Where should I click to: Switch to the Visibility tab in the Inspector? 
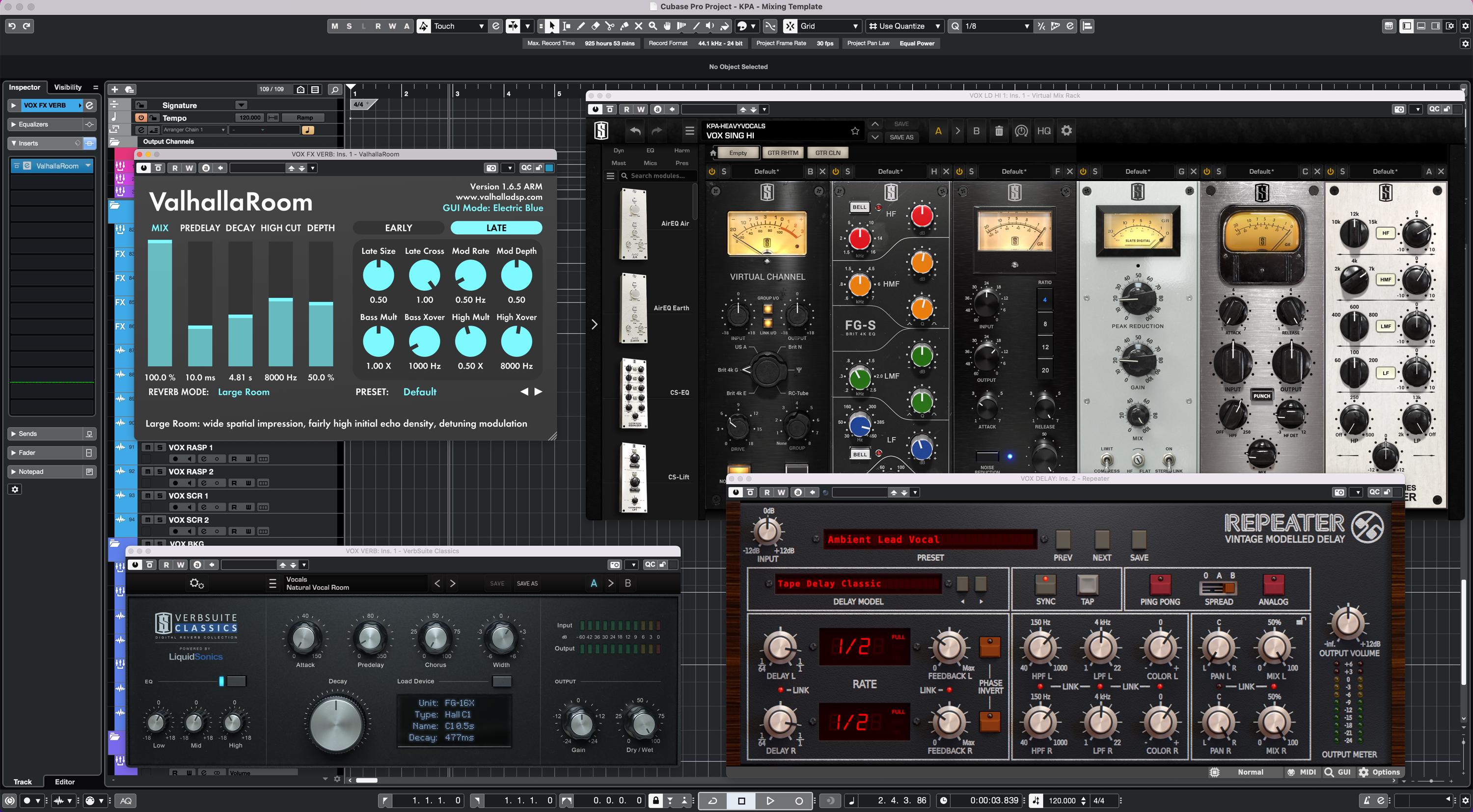67,87
